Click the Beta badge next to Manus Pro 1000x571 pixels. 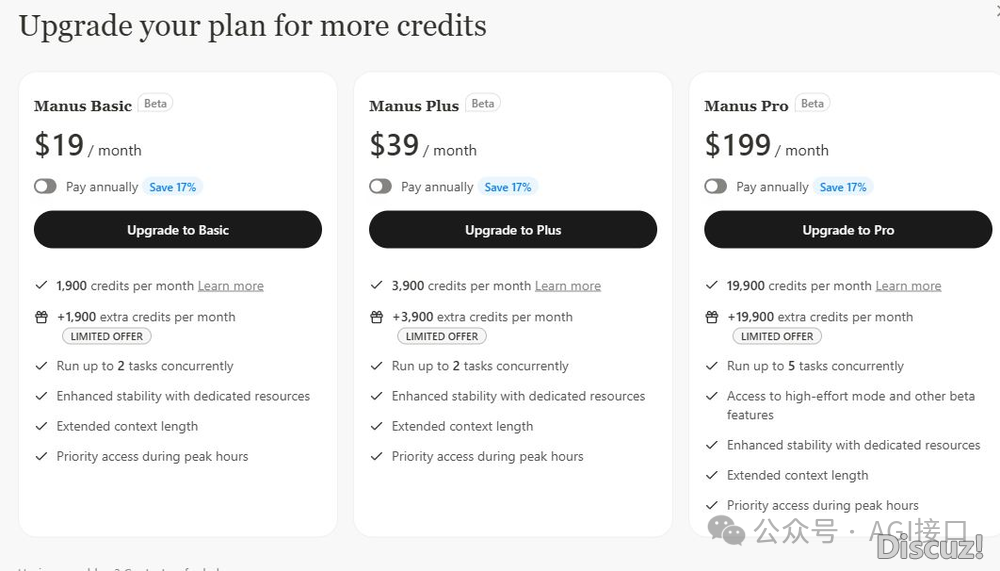point(813,103)
